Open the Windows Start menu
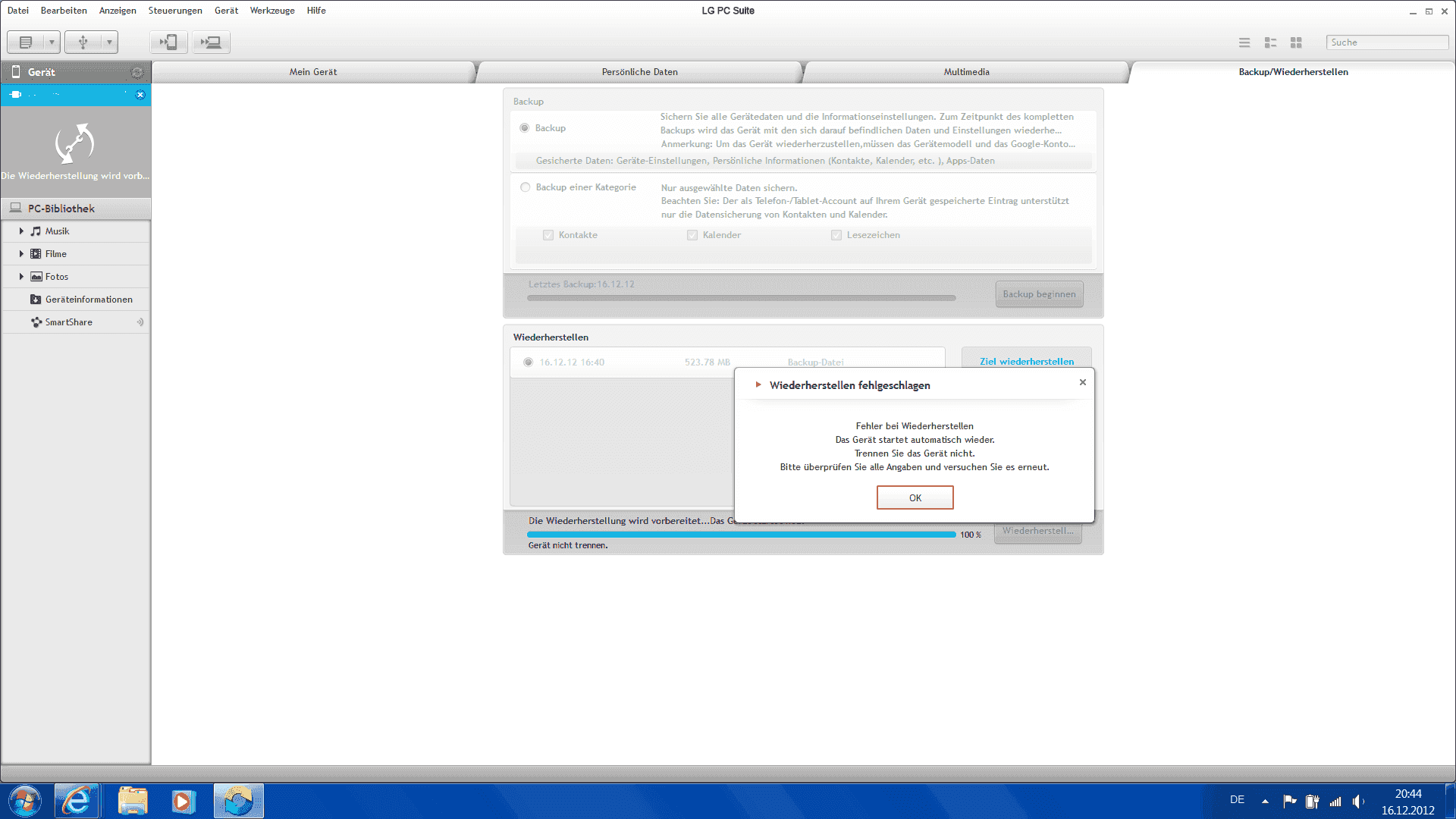The height and width of the screenshot is (819, 1456). point(25,802)
